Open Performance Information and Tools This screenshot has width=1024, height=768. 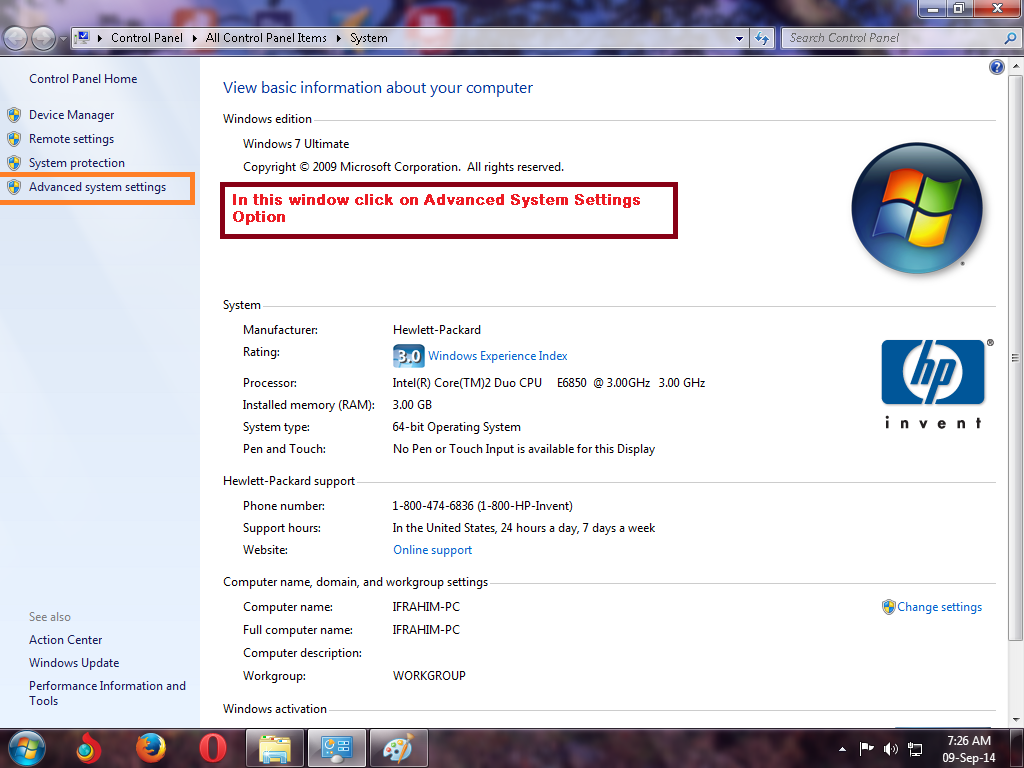[x=107, y=693]
